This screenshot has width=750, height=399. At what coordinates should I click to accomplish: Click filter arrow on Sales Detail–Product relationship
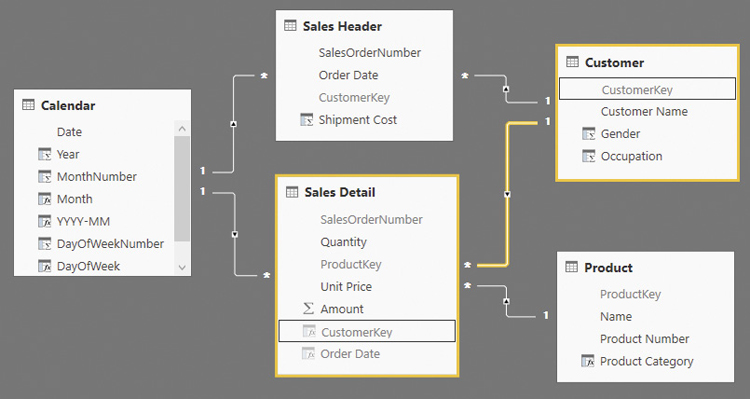click(x=507, y=301)
